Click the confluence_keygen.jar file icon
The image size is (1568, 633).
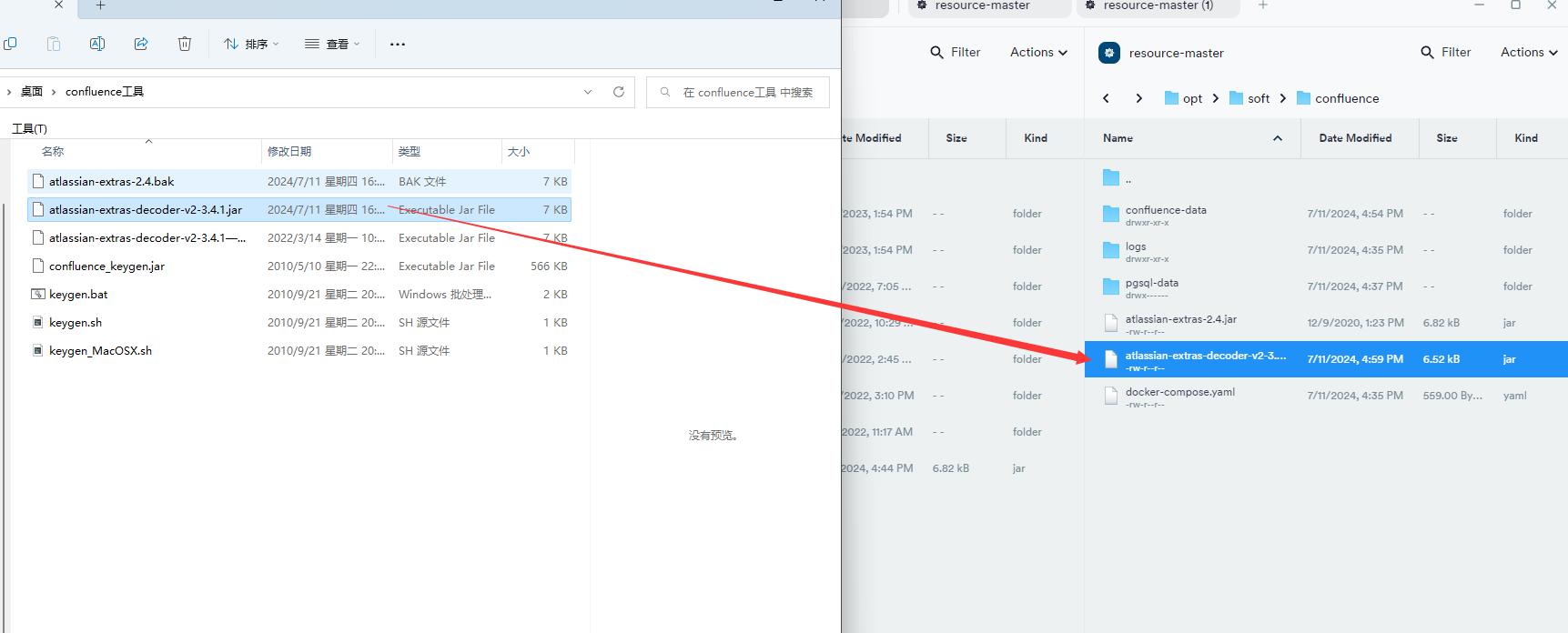click(x=38, y=266)
